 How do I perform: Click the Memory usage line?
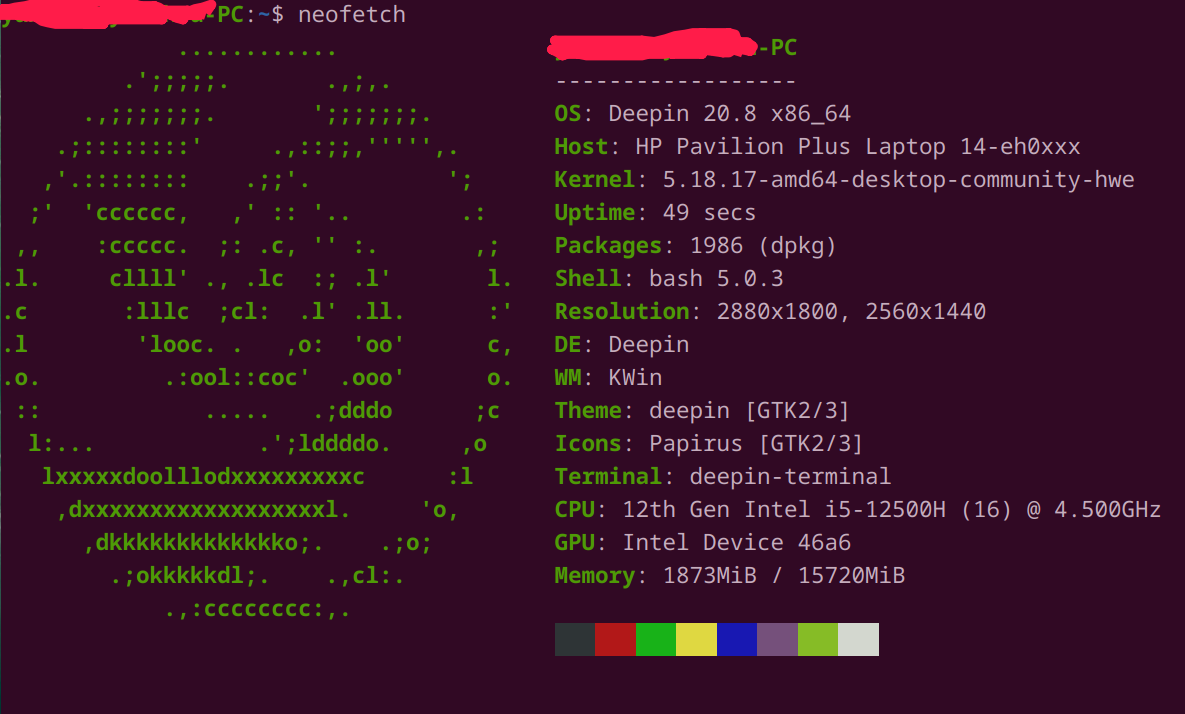click(x=729, y=576)
